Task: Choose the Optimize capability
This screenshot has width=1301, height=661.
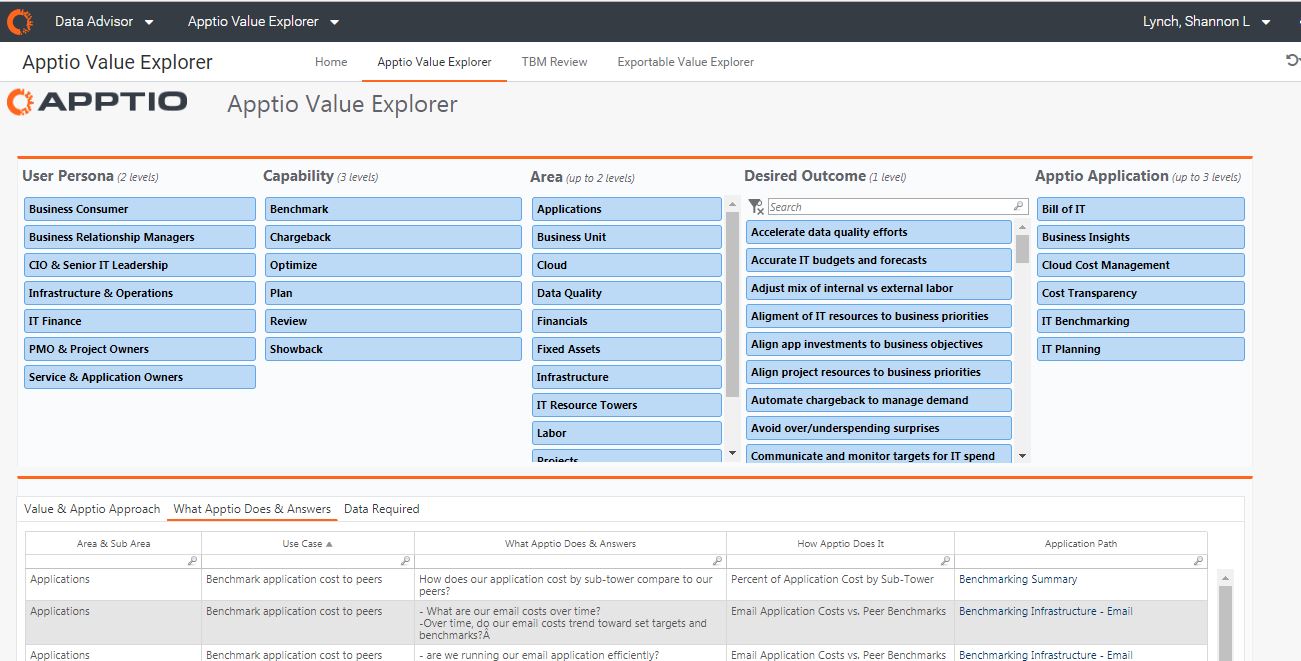Action: point(393,265)
